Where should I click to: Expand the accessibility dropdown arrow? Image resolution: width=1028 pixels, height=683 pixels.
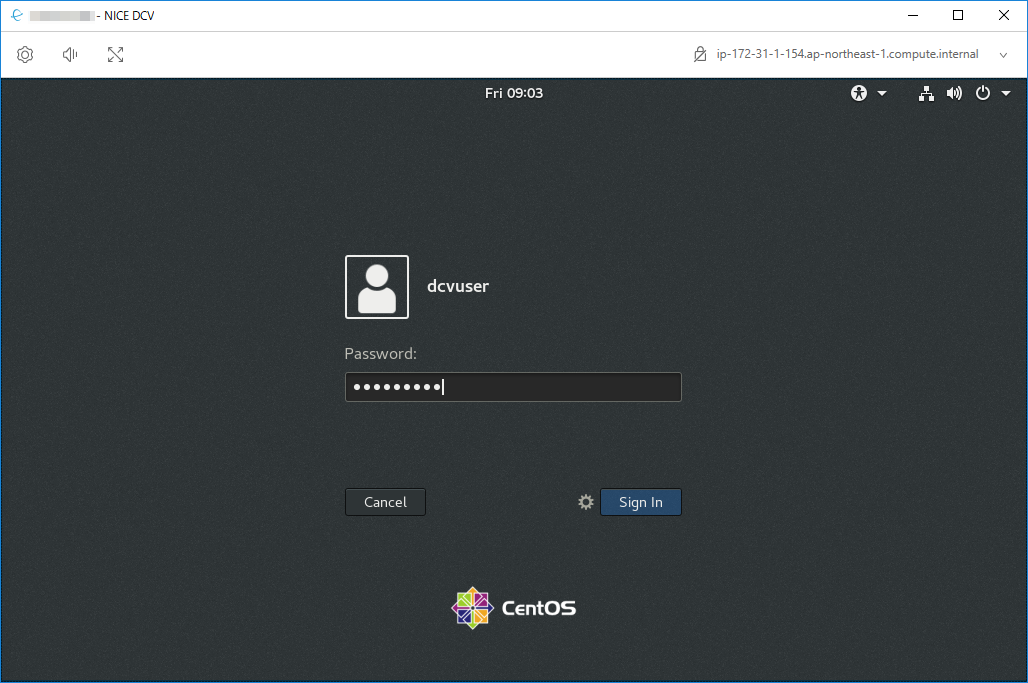[881, 93]
